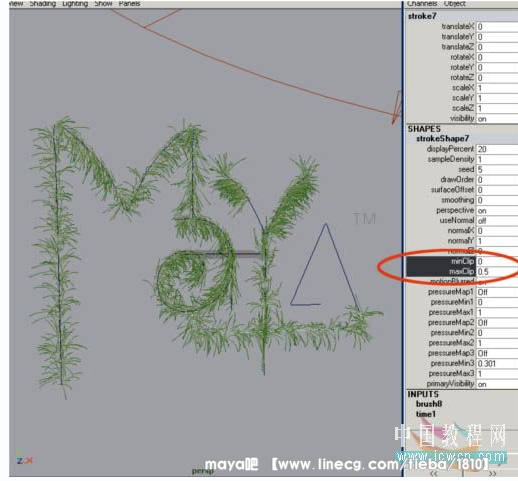Click the pressureMax1 value field
Image resolution: width=518 pixels, height=481 pixels.
tap(497, 313)
